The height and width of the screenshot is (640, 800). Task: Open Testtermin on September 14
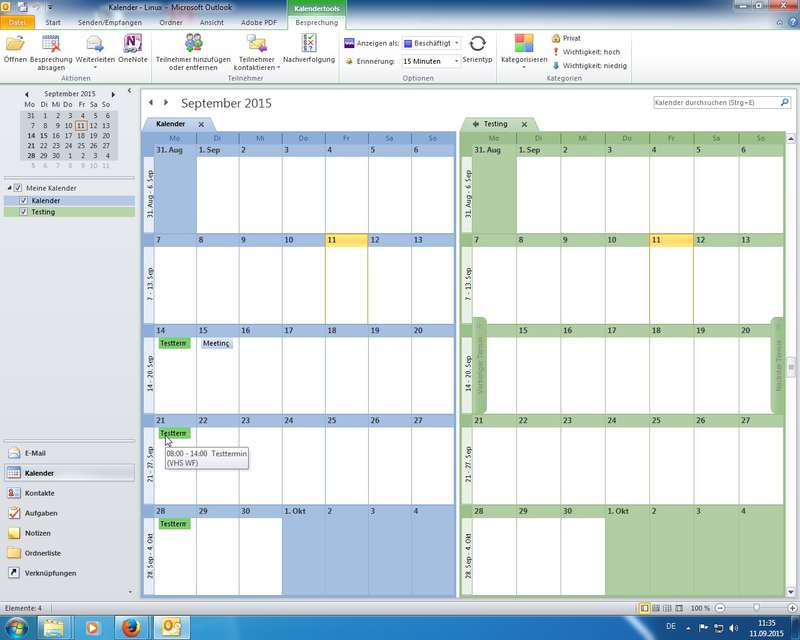pos(174,343)
